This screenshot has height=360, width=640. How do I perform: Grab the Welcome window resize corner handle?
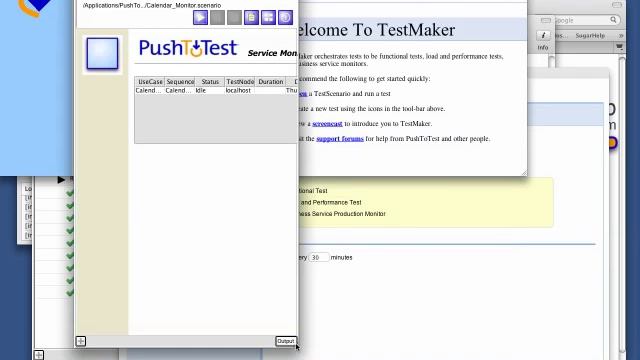coord(524,173)
